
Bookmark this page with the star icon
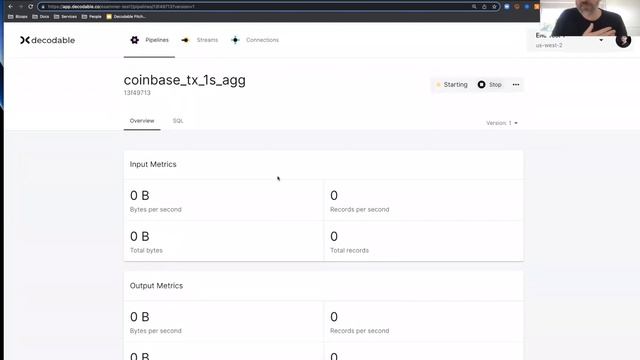point(494,7)
